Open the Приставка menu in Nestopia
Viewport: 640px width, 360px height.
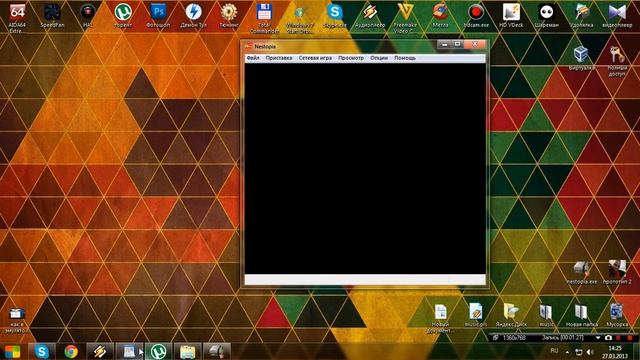click(279, 58)
